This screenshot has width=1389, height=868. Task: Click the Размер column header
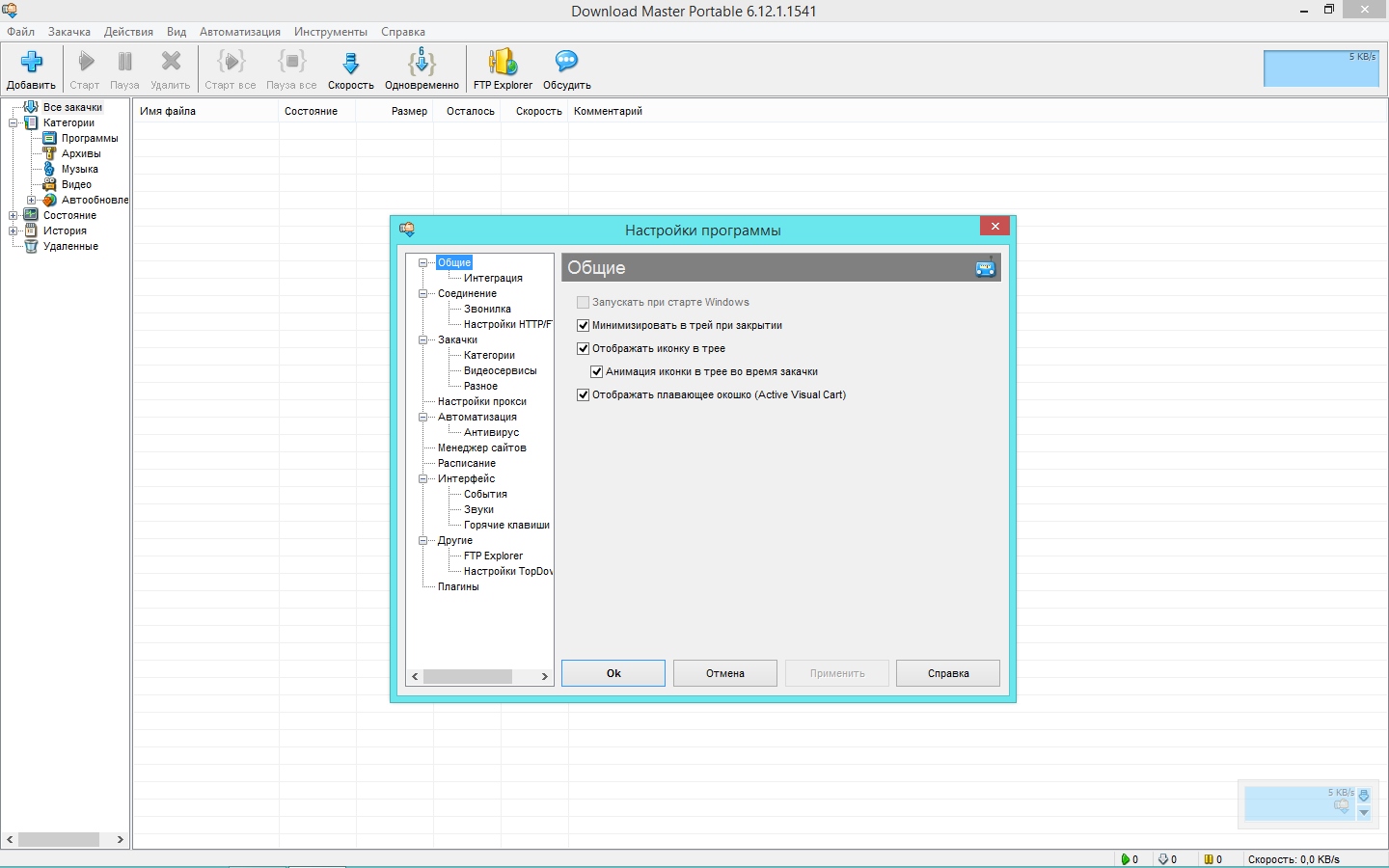(x=395, y=111)
